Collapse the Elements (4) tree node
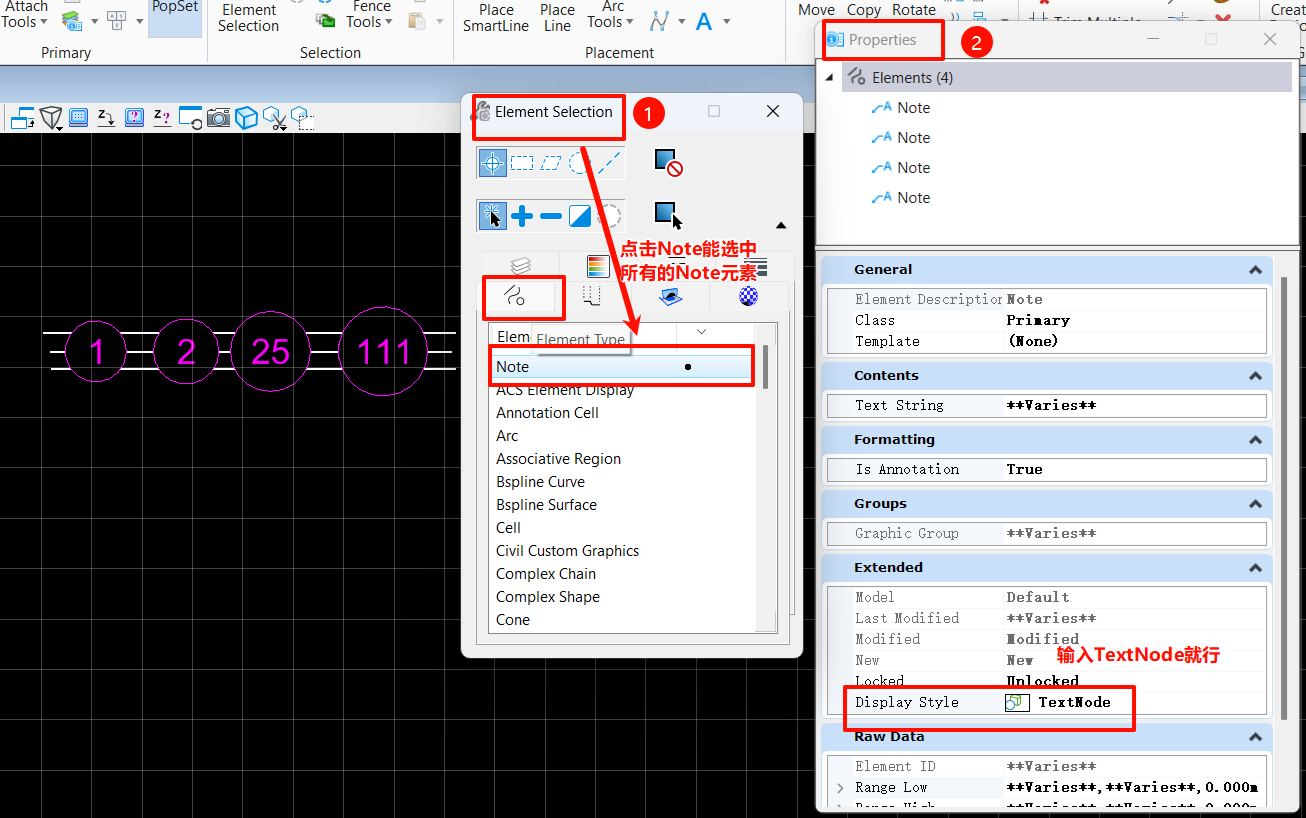Viewport: 1306px width, 818px height. [x=829, y=78]
